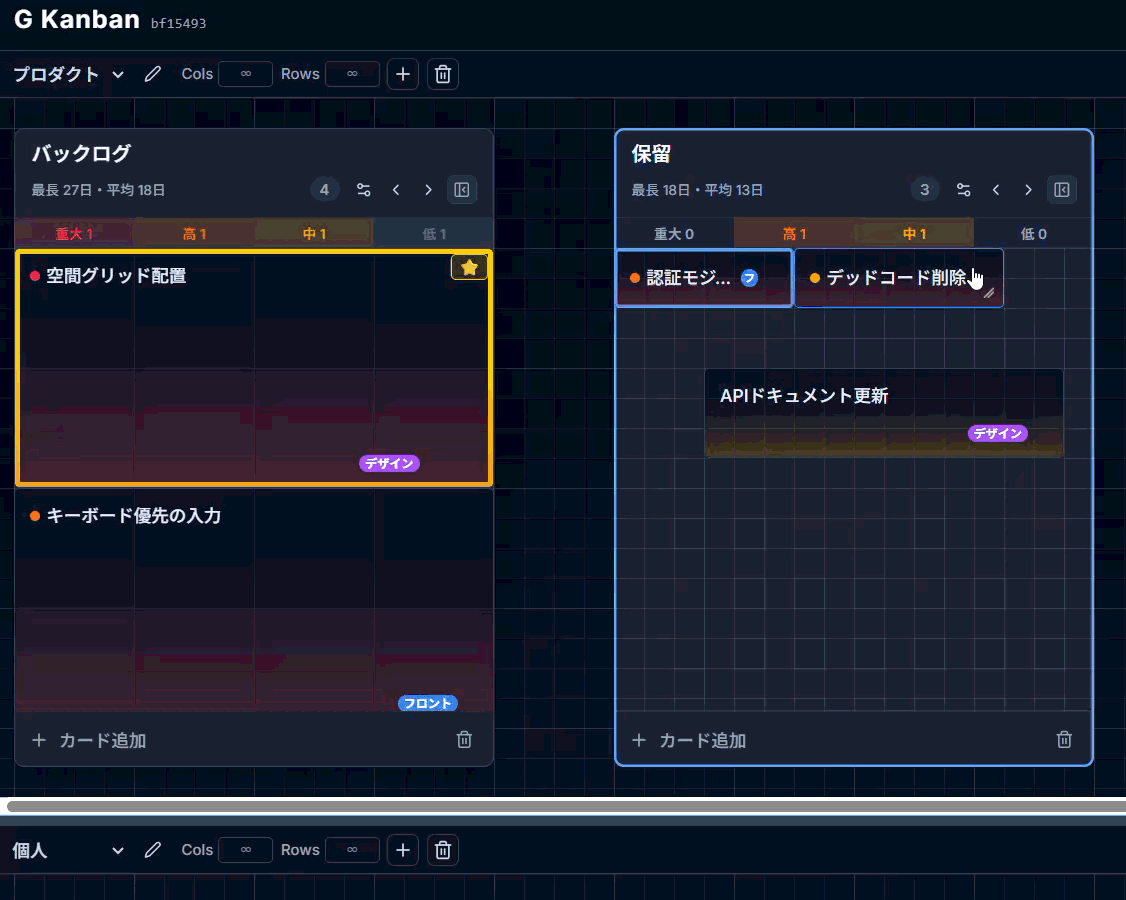This screenshot has width=1126, height=900.
Task: Add a column with plus in 個人 toolbar
Action: [x=403, y=850]
